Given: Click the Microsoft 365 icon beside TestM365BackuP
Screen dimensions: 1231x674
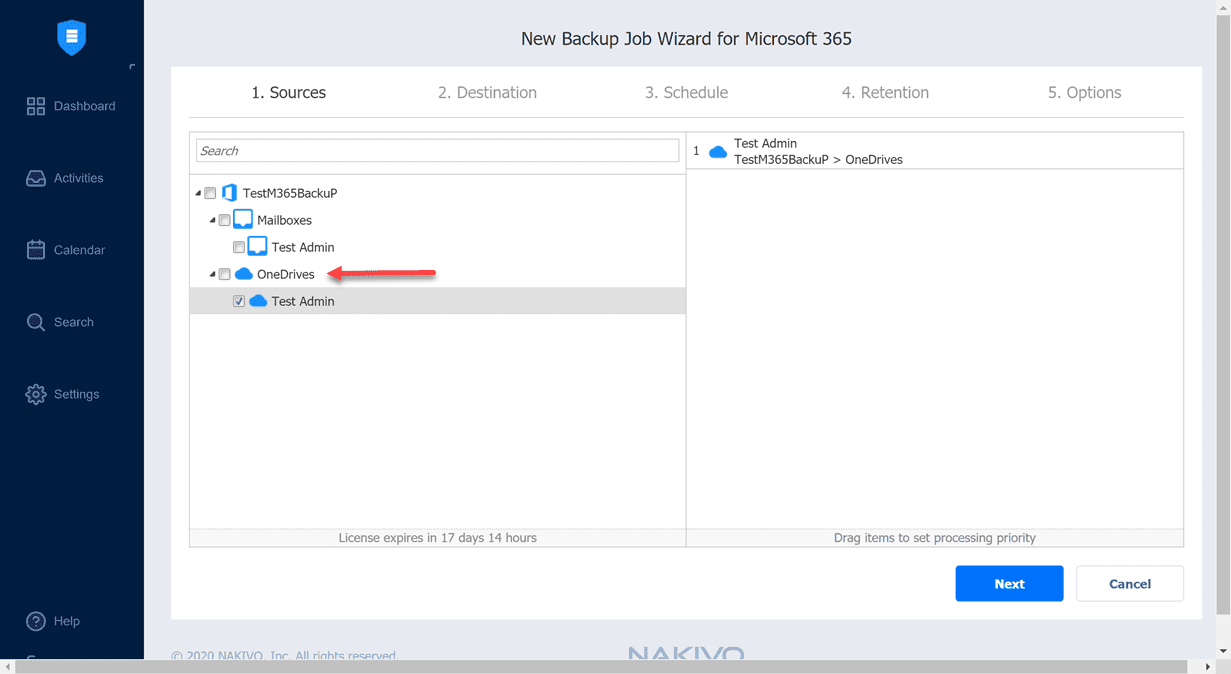Looking at the screenshot, I should (229, 192).
